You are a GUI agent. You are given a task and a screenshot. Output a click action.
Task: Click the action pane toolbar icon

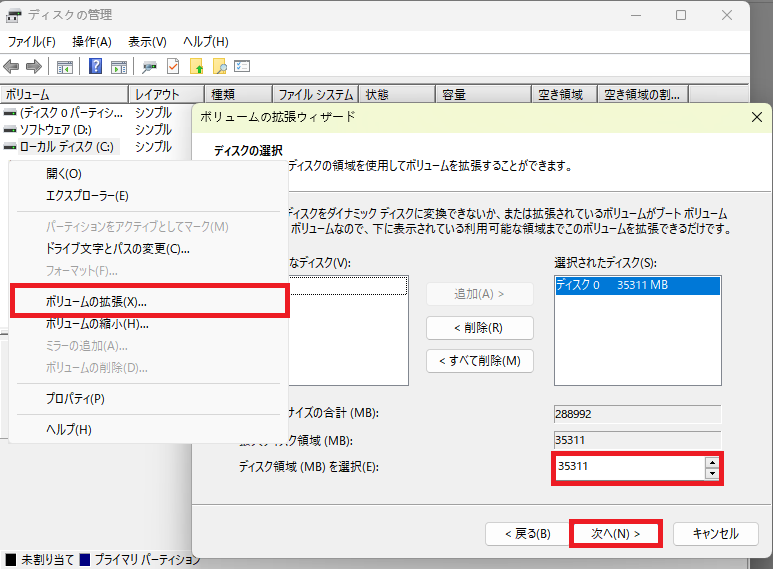point(119,67)
